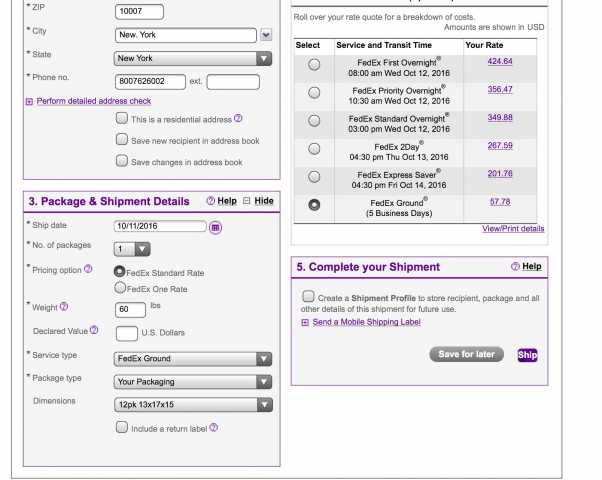Viewport: 602px width, 480px height.
Task: Click 'View/Print details' link
Action: tap(513, 228)
